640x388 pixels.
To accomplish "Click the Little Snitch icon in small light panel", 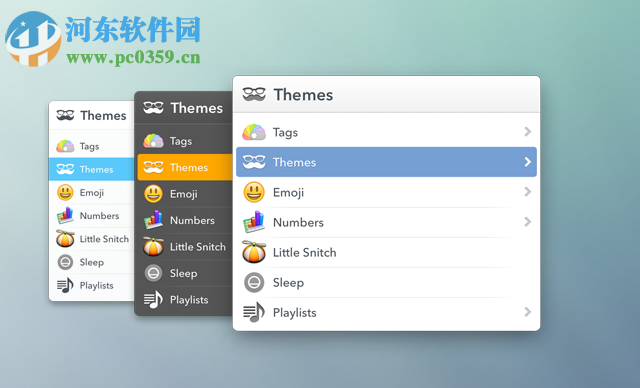I will (x=65, y=239).
